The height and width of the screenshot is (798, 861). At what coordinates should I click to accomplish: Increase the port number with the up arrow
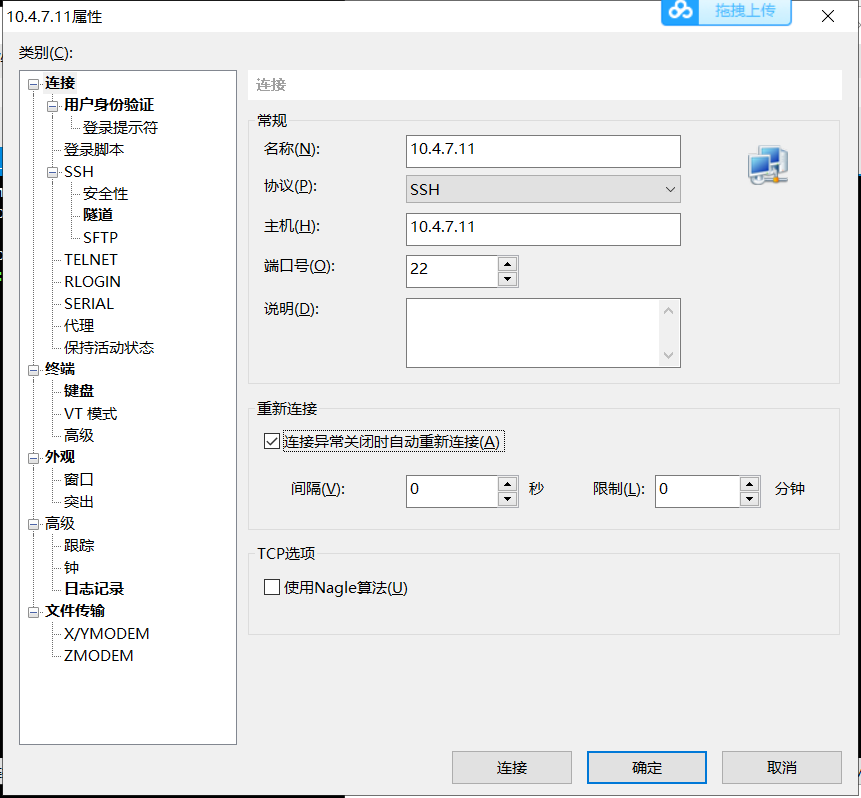[508, 264]
